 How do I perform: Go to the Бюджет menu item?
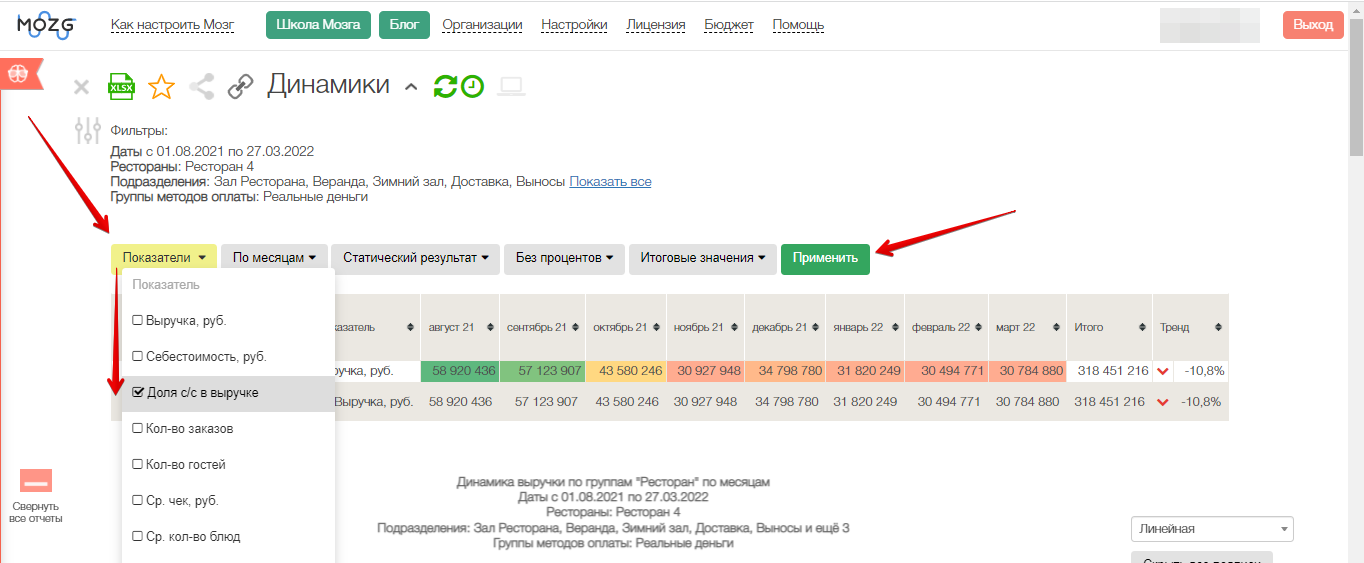click(x=729, y=25)
